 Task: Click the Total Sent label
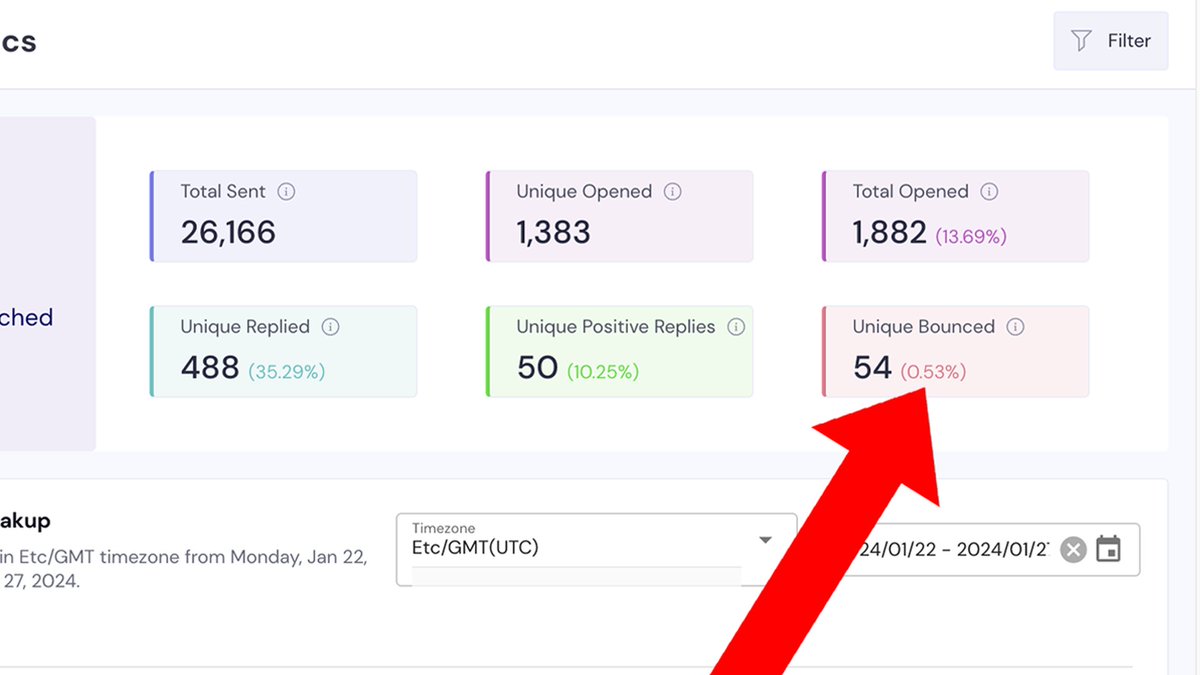[x=223, y=191]
